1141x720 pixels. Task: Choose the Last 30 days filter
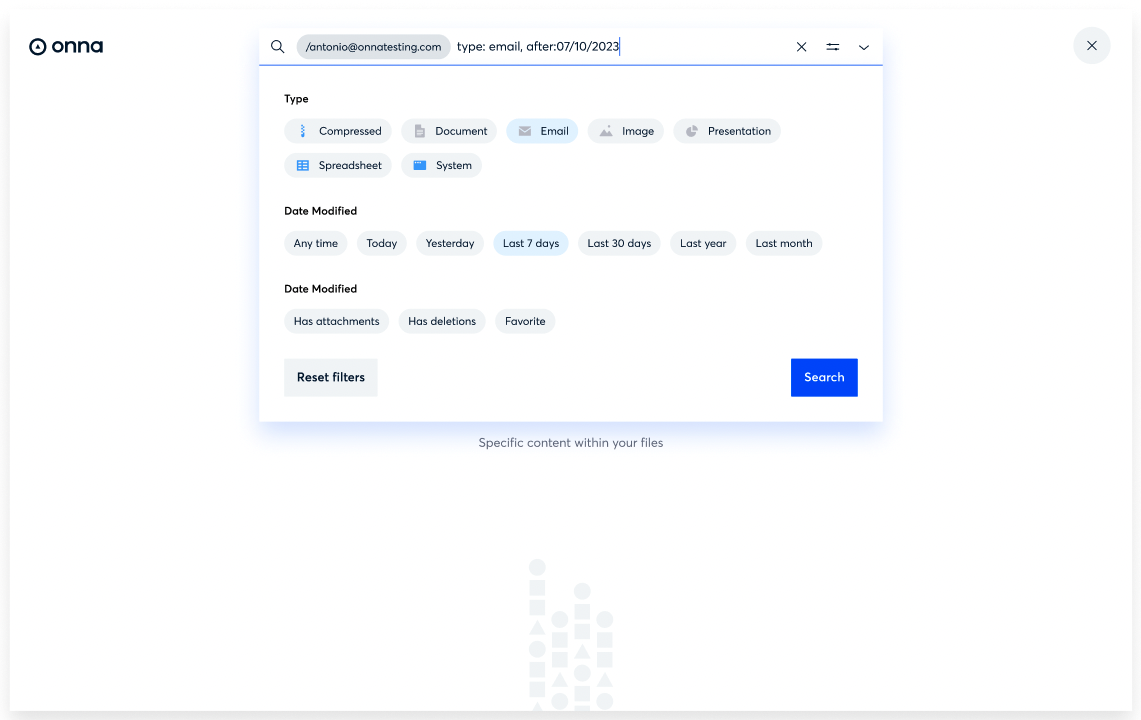pyautogui.click(x=619, y=243)
